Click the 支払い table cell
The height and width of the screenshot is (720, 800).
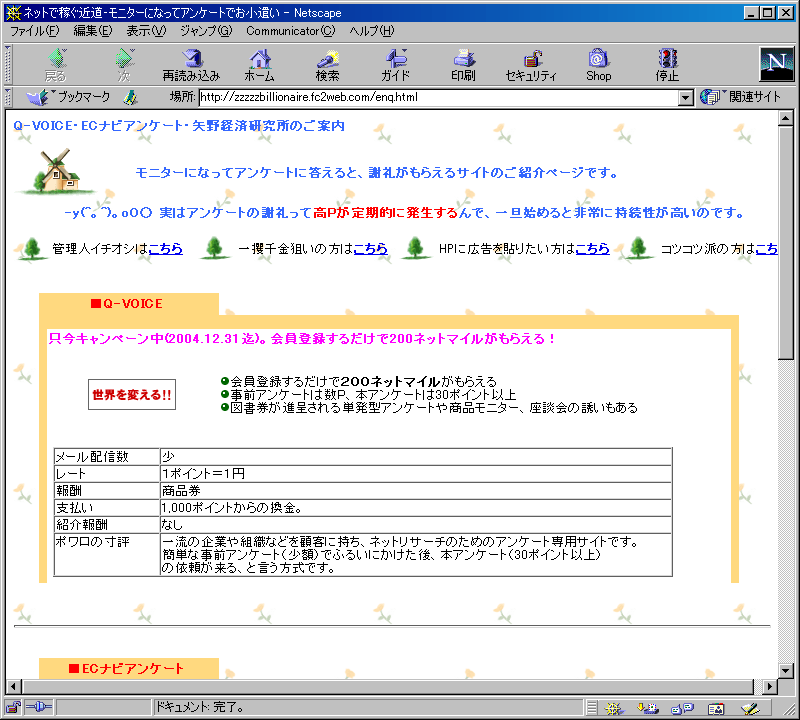click(107, 507)
